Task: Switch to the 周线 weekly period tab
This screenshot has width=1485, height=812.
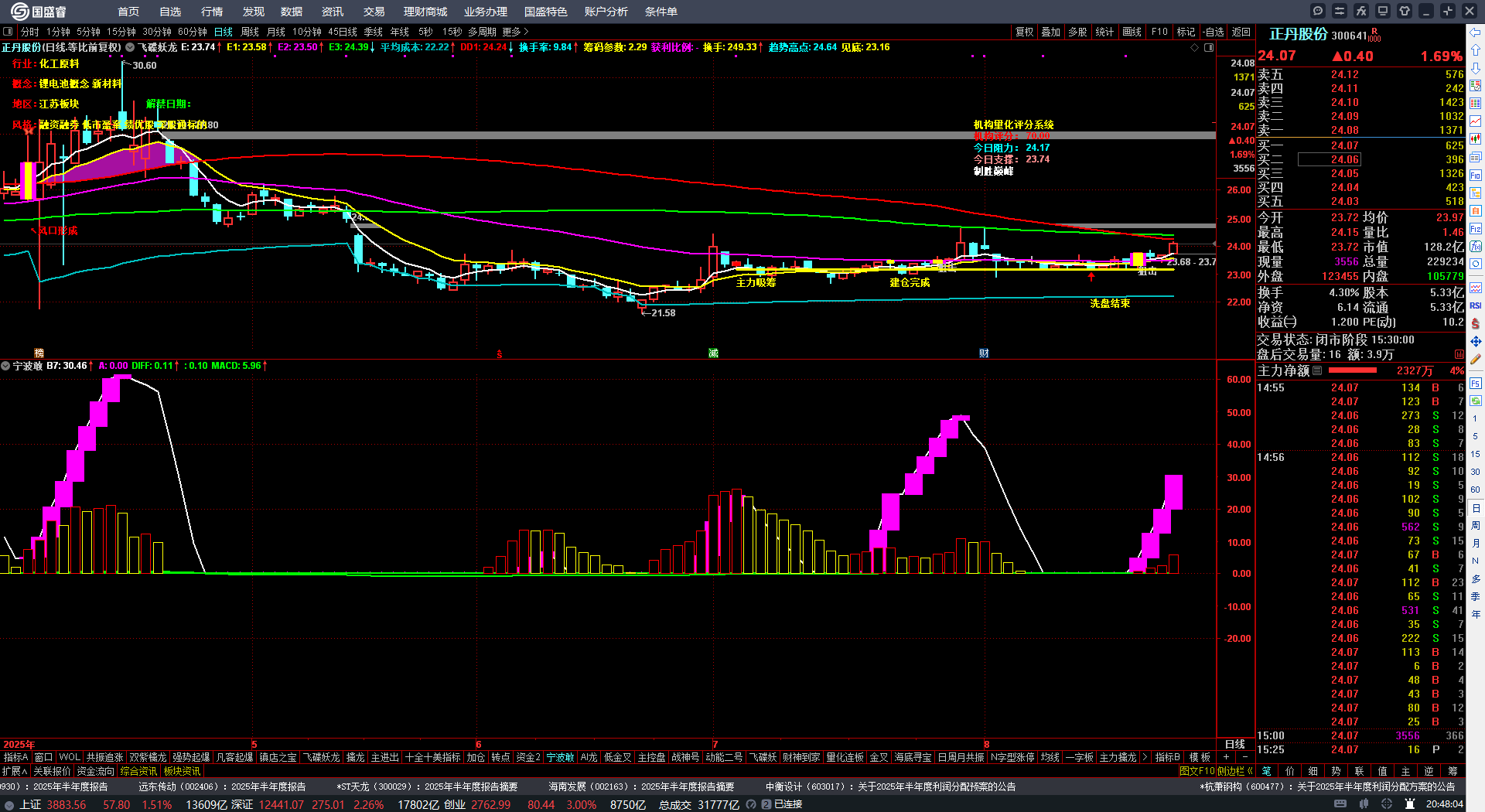Action: coord(250,32)
